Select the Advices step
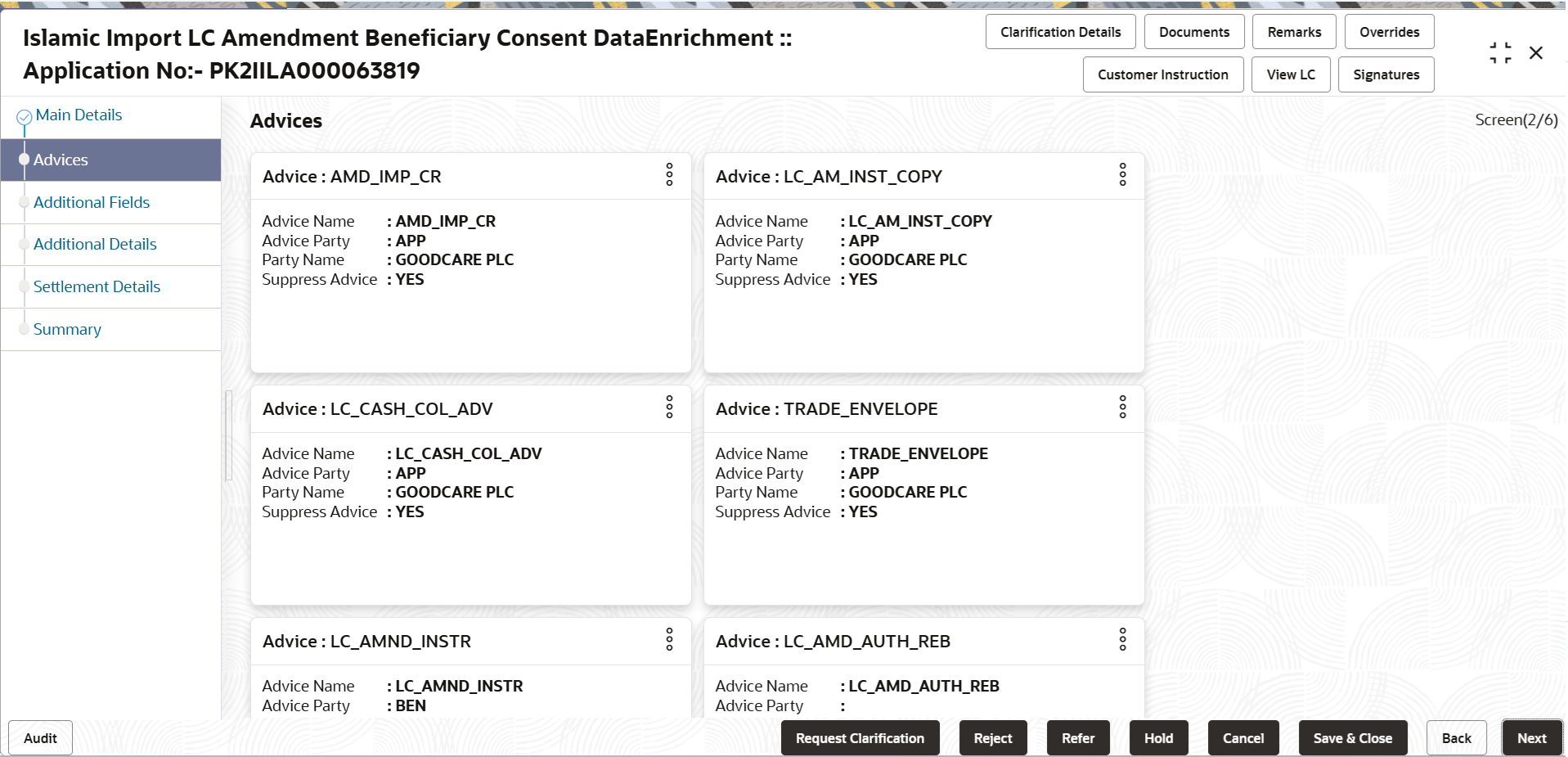 (x=110, y=160)
